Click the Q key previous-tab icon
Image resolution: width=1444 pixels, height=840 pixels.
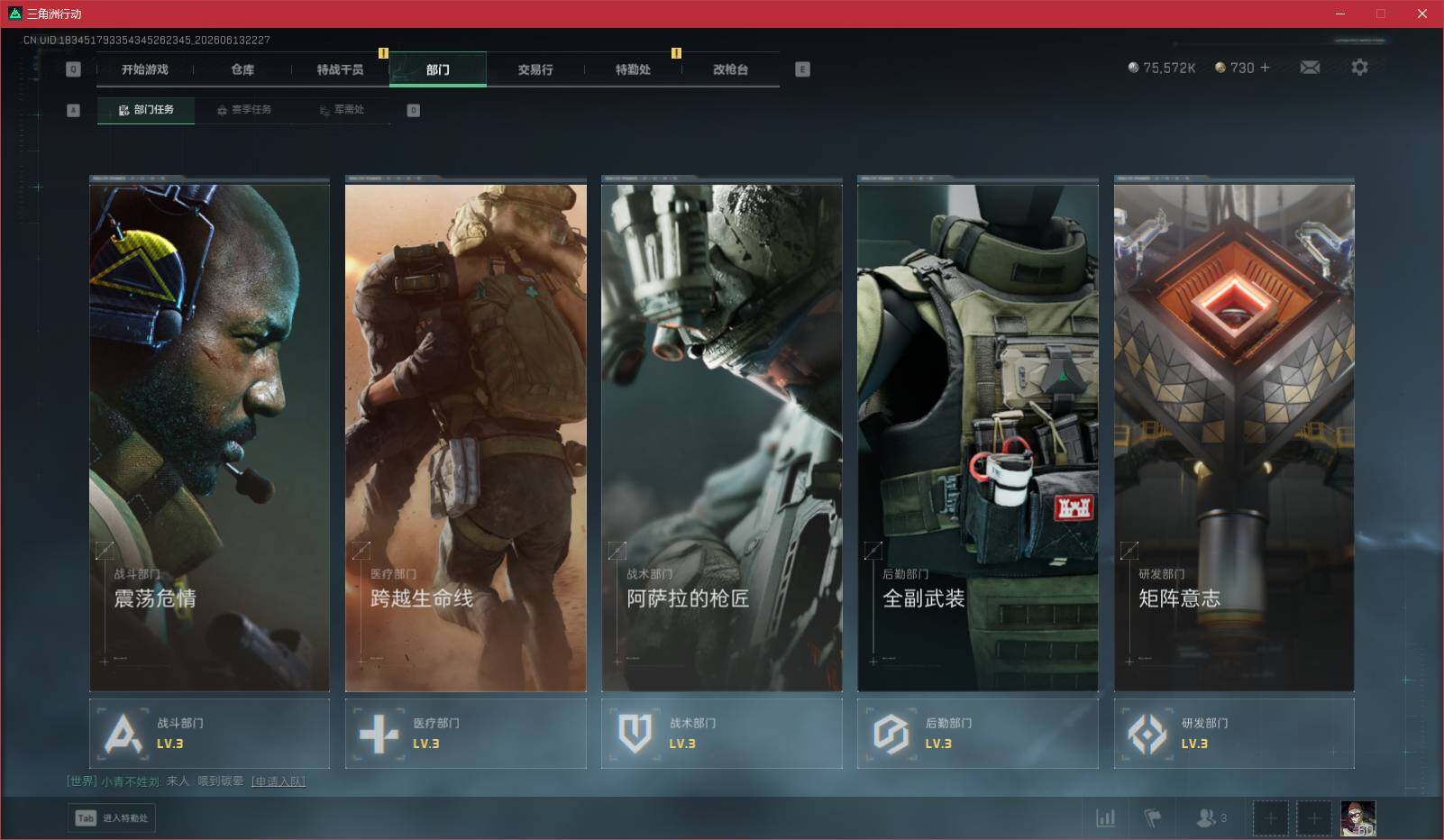pyautogui.click(x=74, y=69)
